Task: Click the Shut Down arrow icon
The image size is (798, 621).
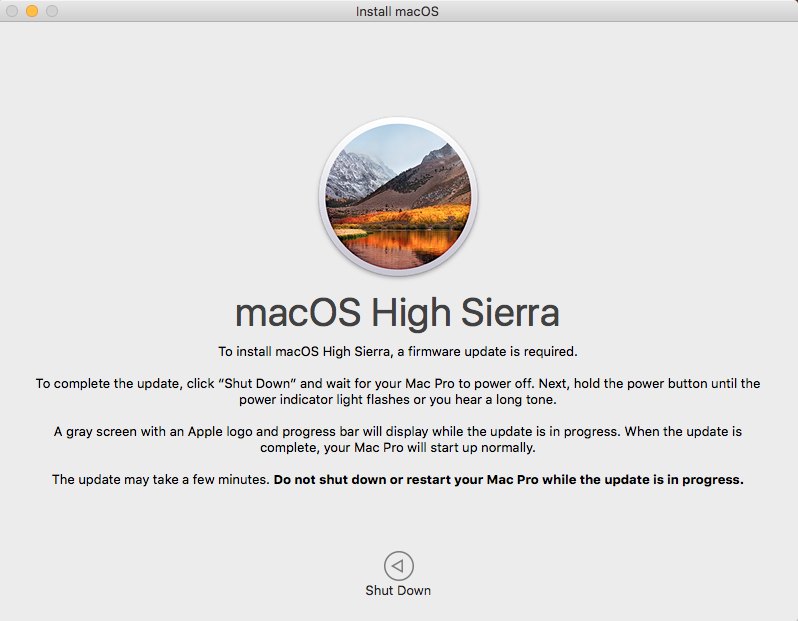Action: (398, 566)
